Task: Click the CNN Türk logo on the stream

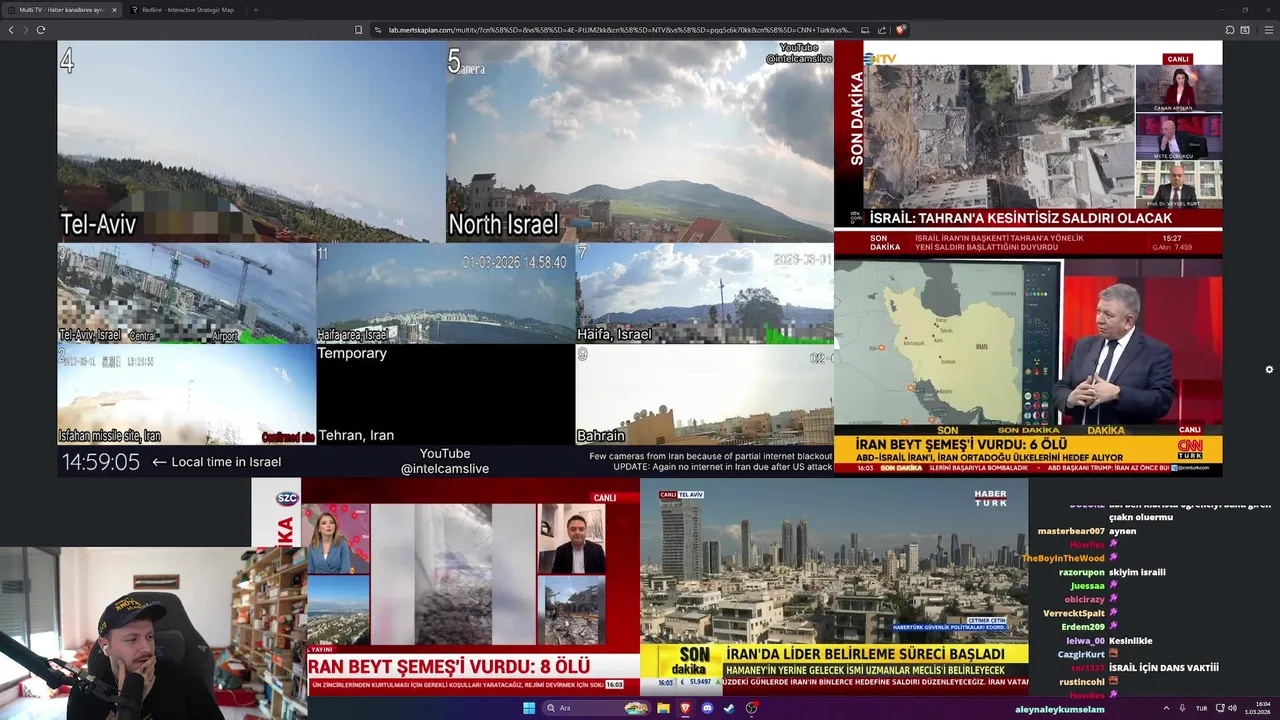Action: pyautogui.click(x=1190, y=448)
